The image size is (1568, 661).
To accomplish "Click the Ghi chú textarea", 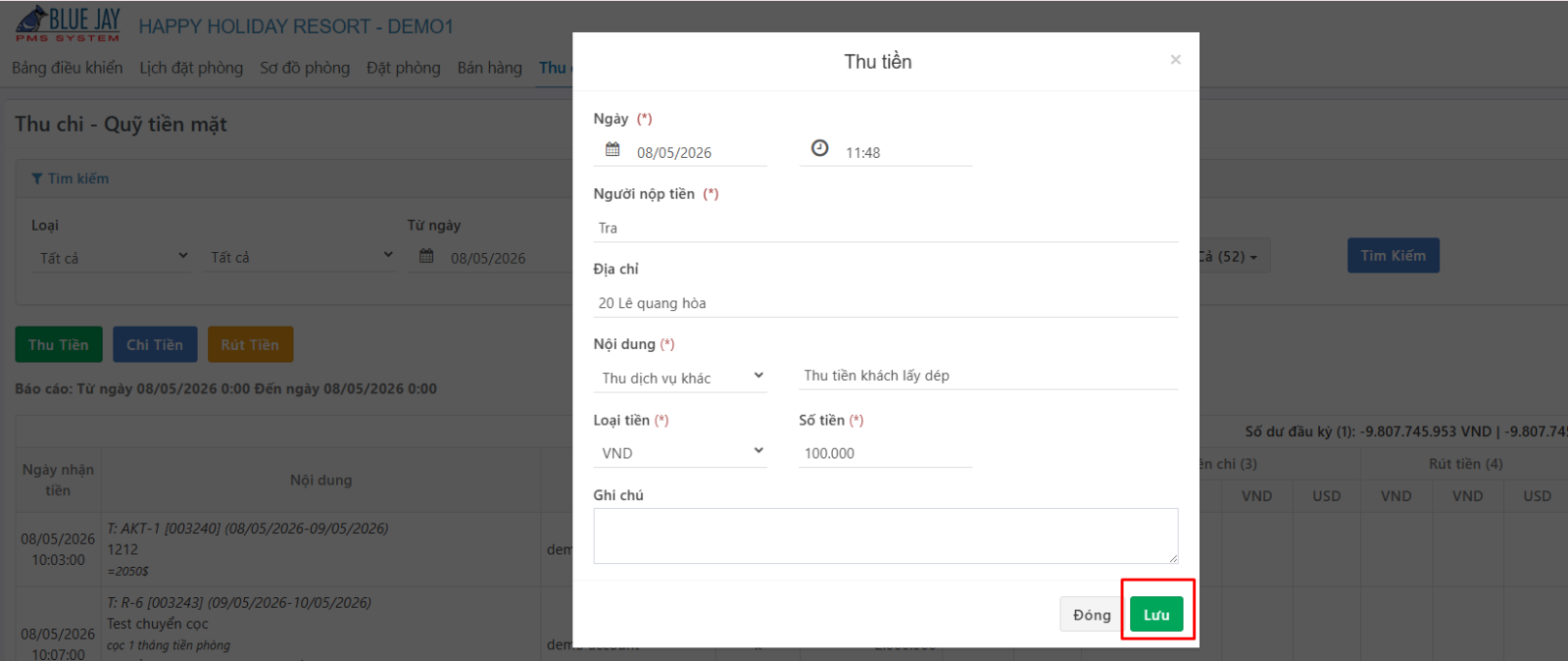I will pyautogui.click(x=886, y=535).
